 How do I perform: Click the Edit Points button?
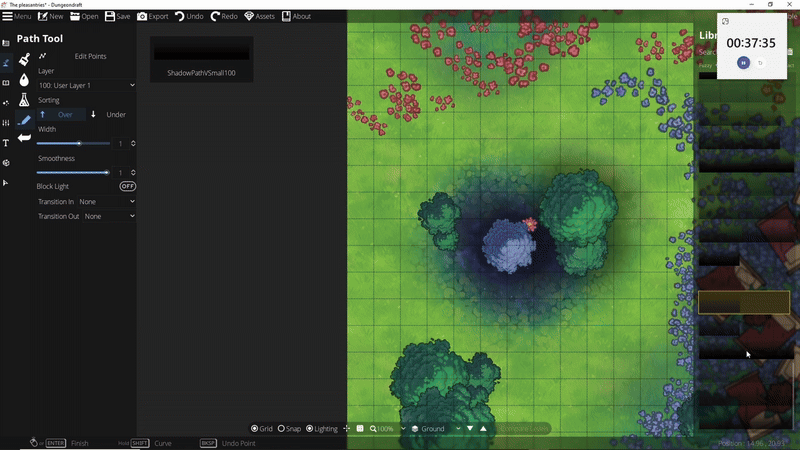(x=90, y=56)
